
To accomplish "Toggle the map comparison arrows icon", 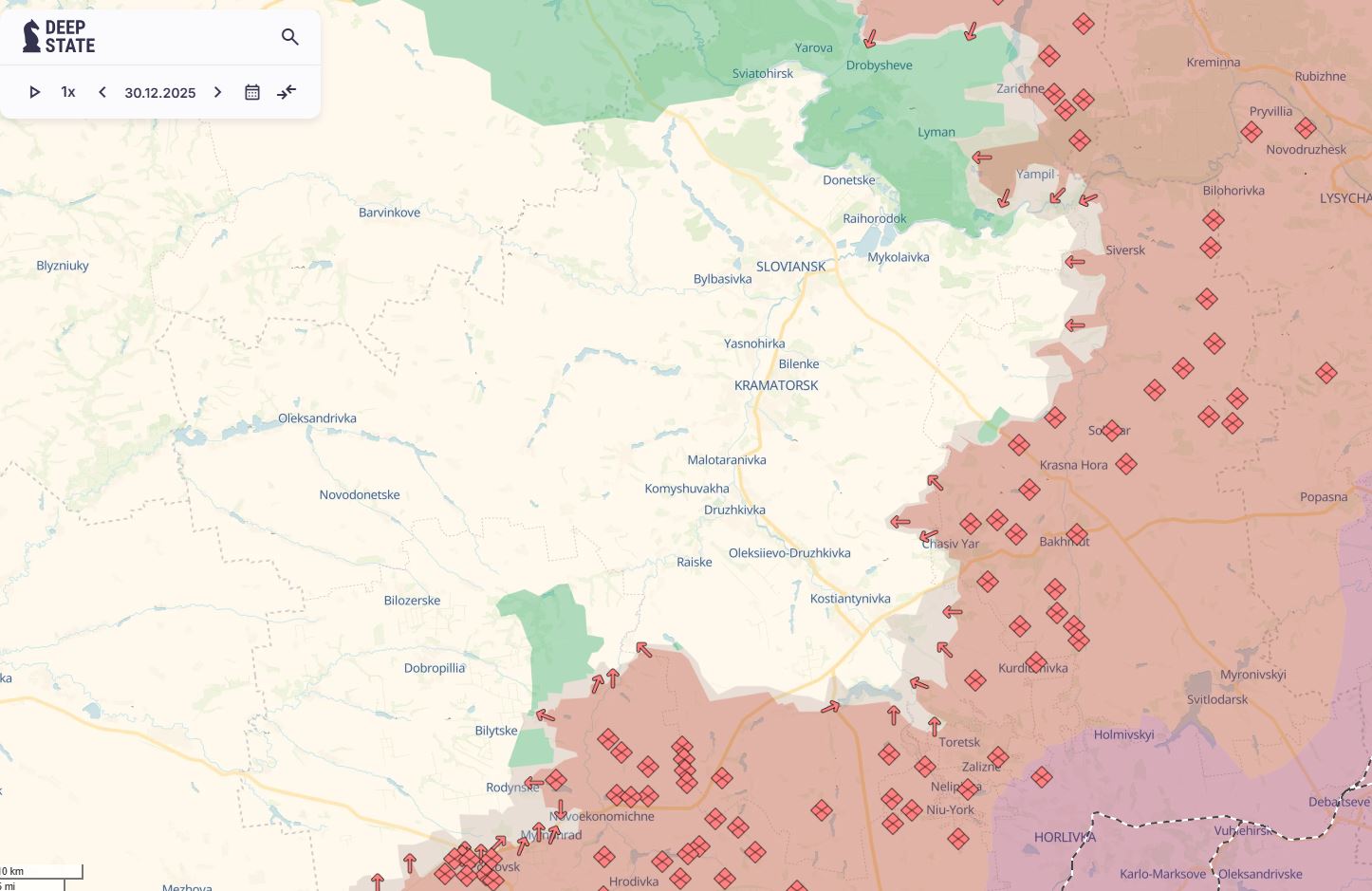I will [287, 92].
